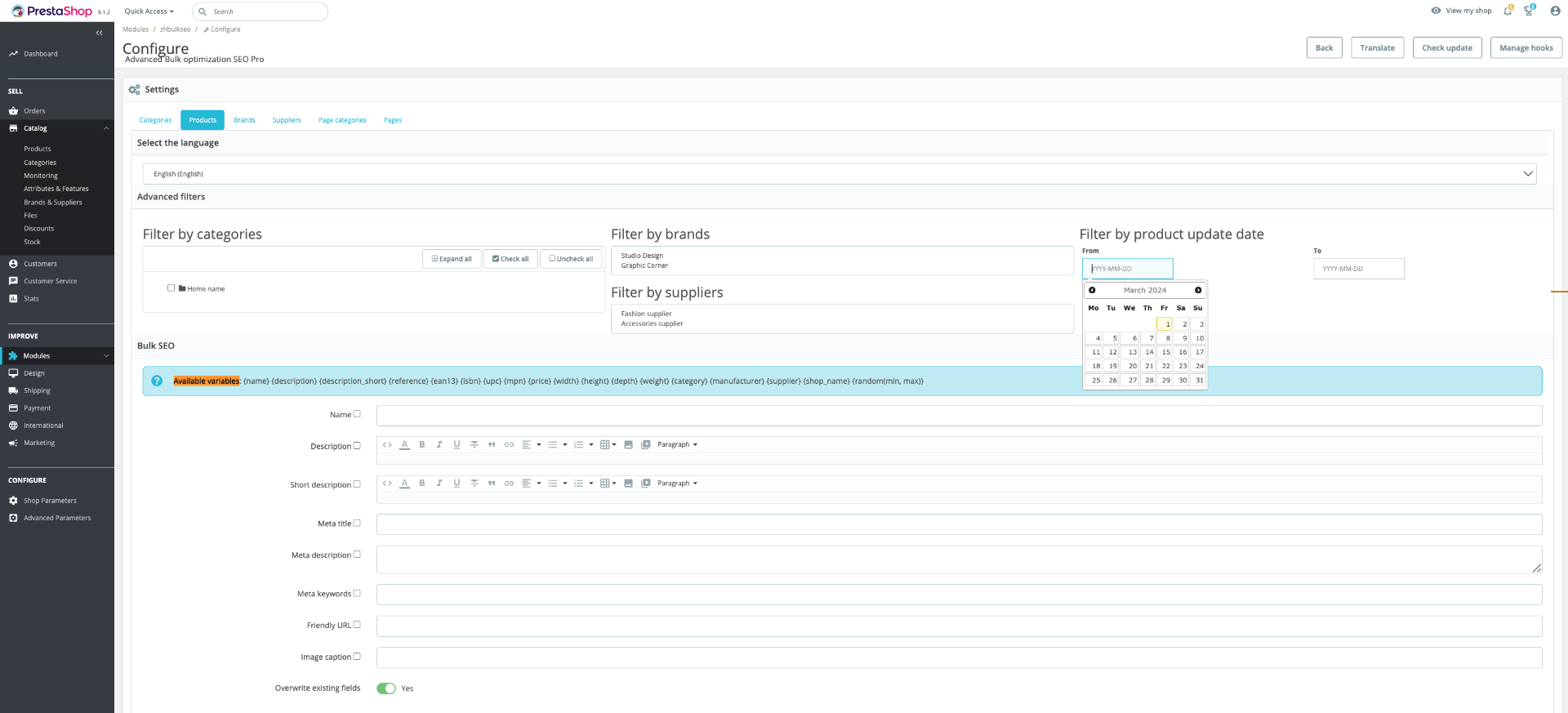
Task: Enable the Meta title checkbox
Action: [x=357, y=524]
